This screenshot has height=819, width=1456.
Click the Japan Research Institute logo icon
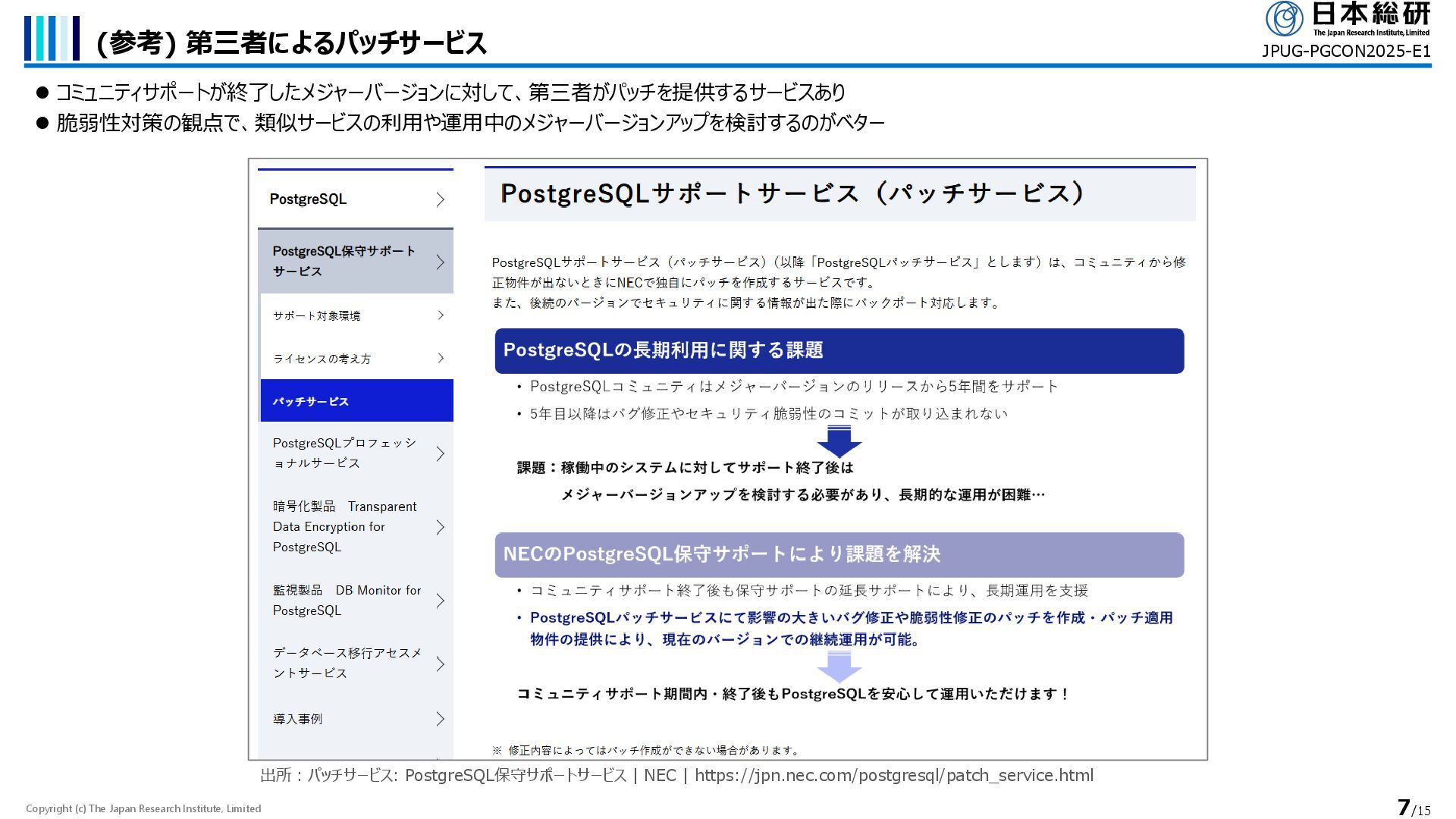1285,19
